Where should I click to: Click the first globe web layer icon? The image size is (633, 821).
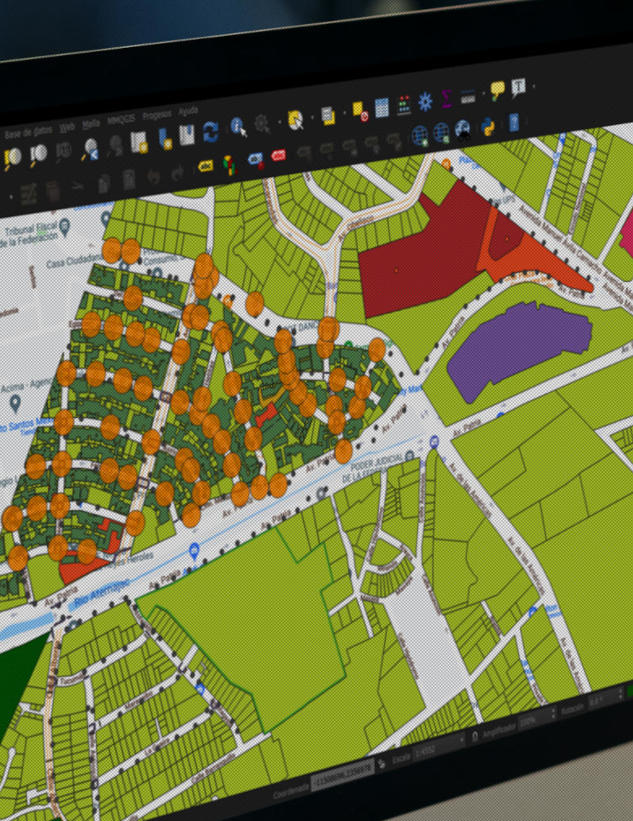point(420,136)
